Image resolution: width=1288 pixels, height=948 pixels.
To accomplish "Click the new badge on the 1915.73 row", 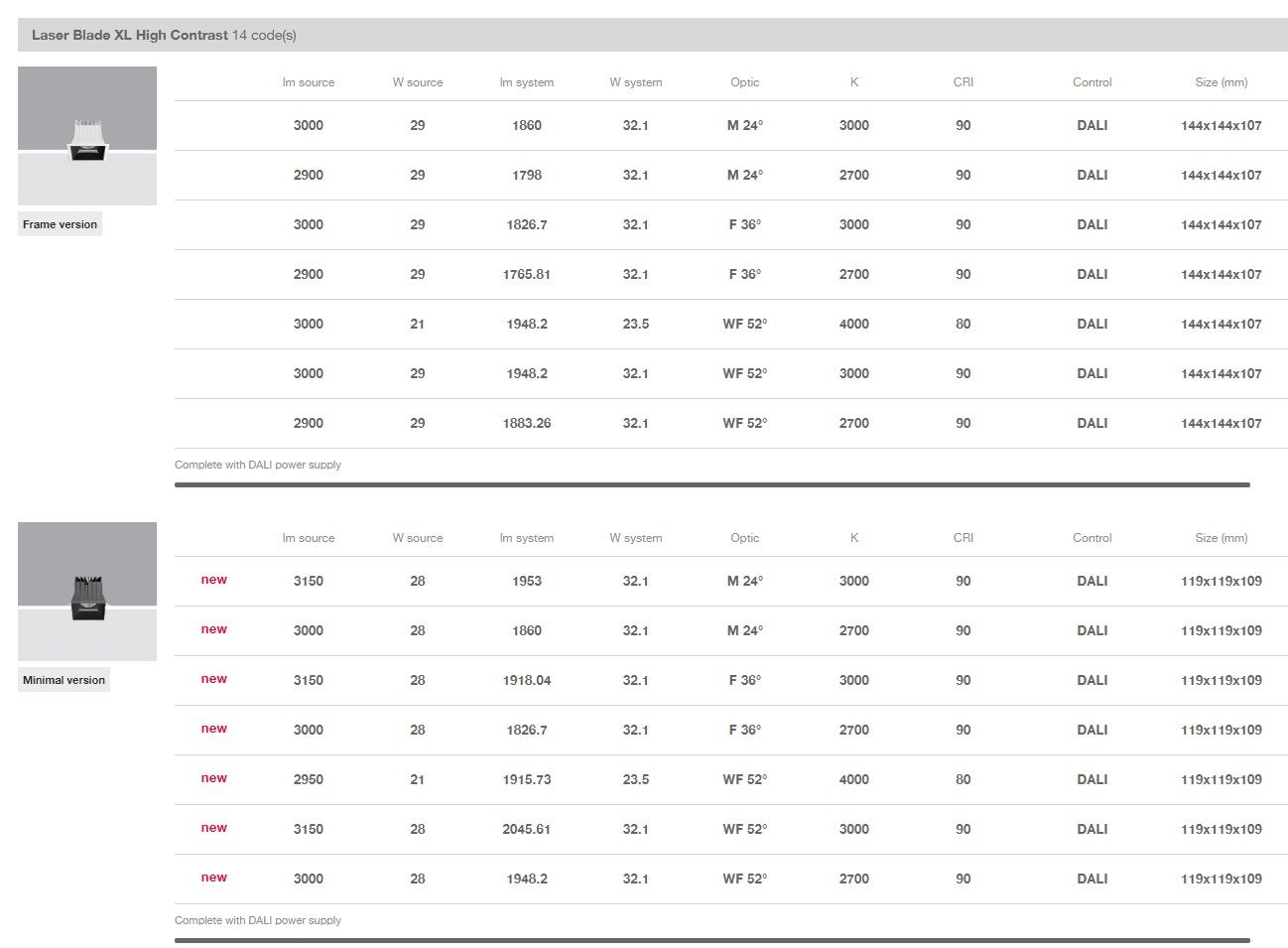I will 214,778.
